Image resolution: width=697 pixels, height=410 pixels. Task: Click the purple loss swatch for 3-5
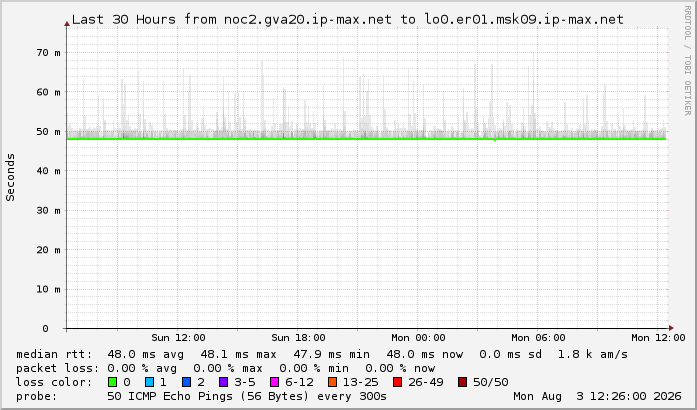click(224, 382)
